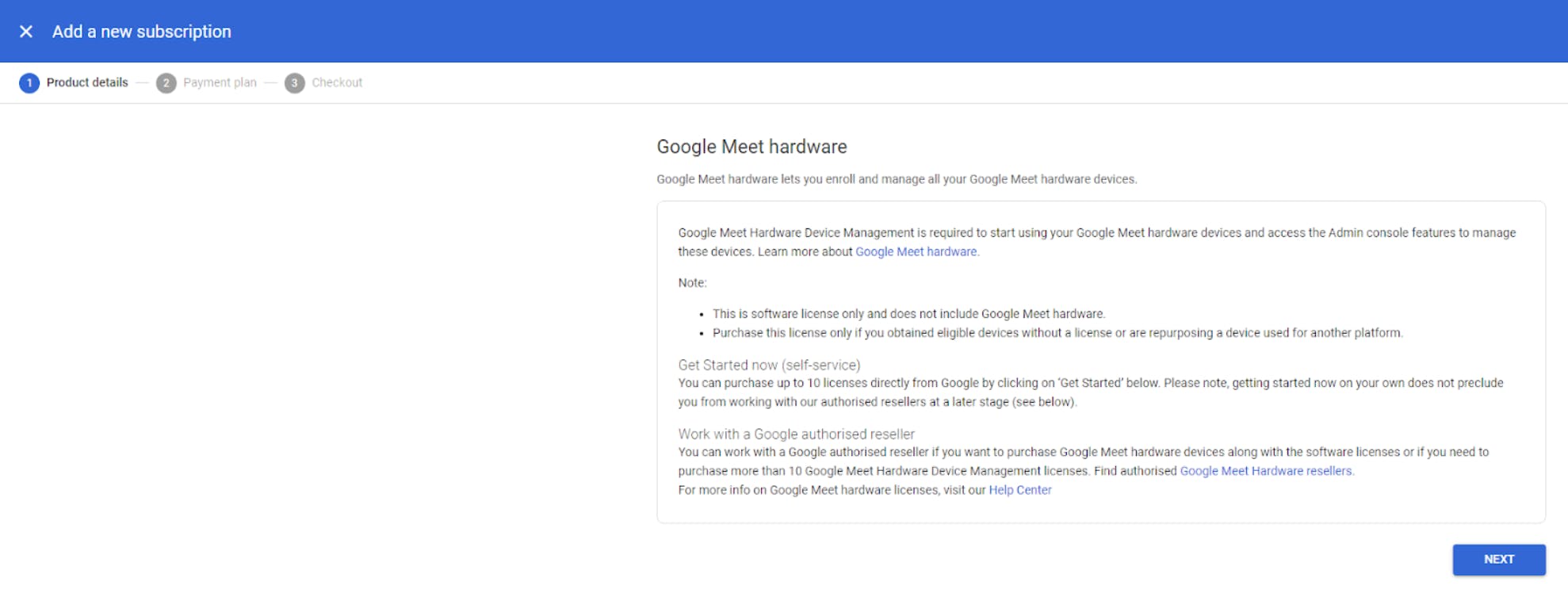This screenshot has width=1568, height=612.
Task: Close the Add a new subscription dialog
Action: point(26,32)
